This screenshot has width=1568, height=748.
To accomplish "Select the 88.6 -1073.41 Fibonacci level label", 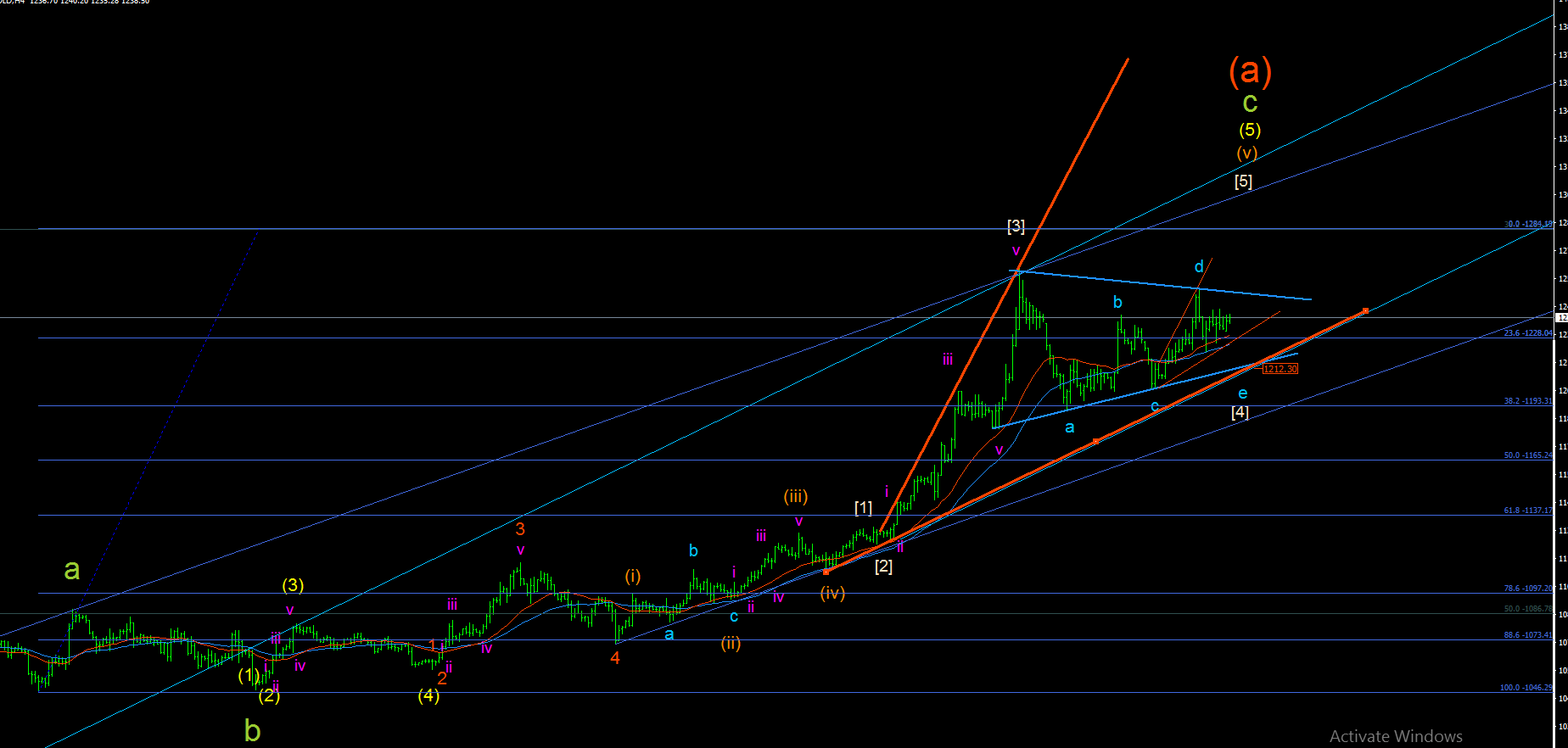I will tap(1528, 635).
